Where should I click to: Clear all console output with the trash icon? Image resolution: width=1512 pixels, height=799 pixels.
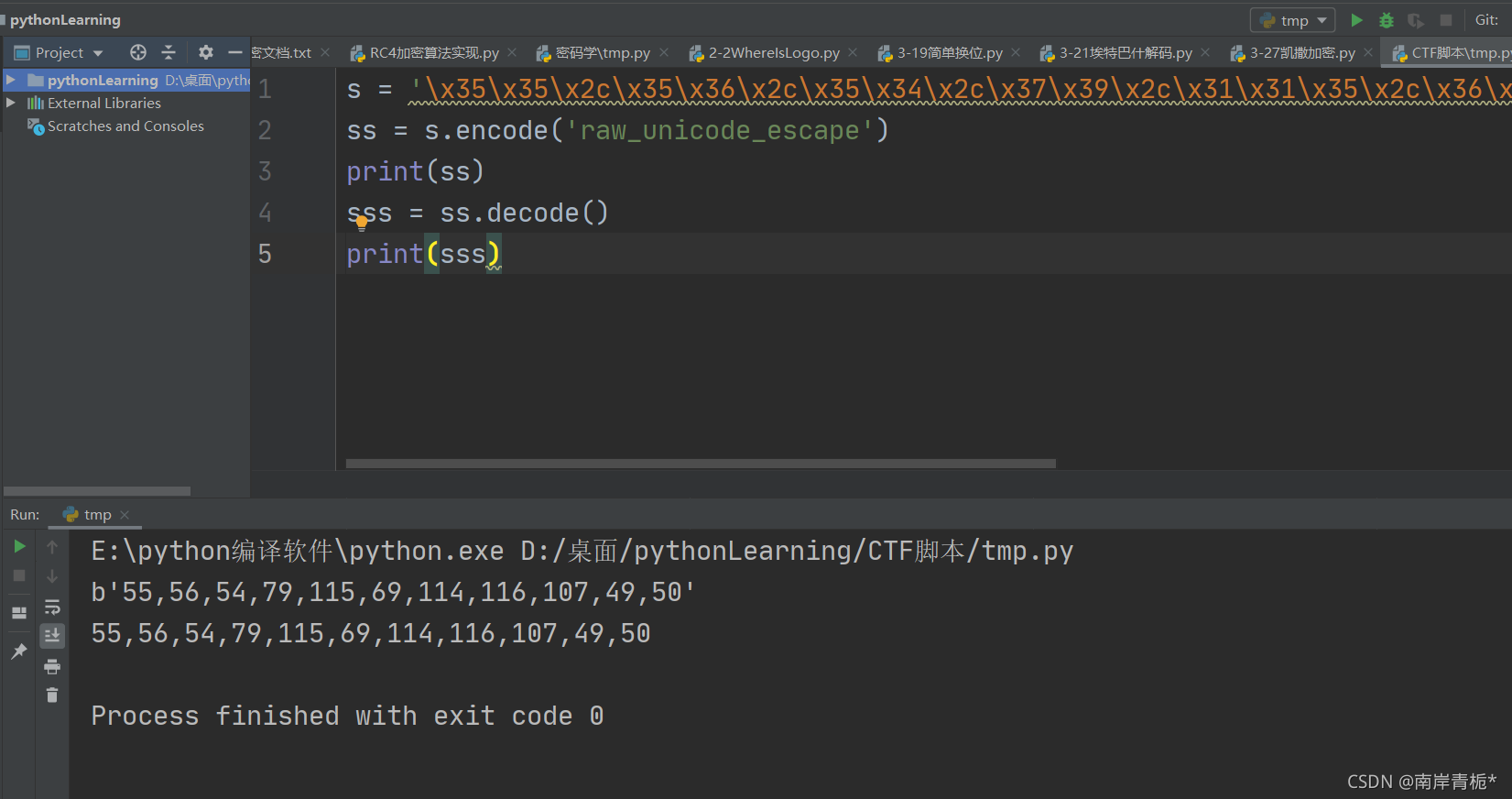[52, 695]
